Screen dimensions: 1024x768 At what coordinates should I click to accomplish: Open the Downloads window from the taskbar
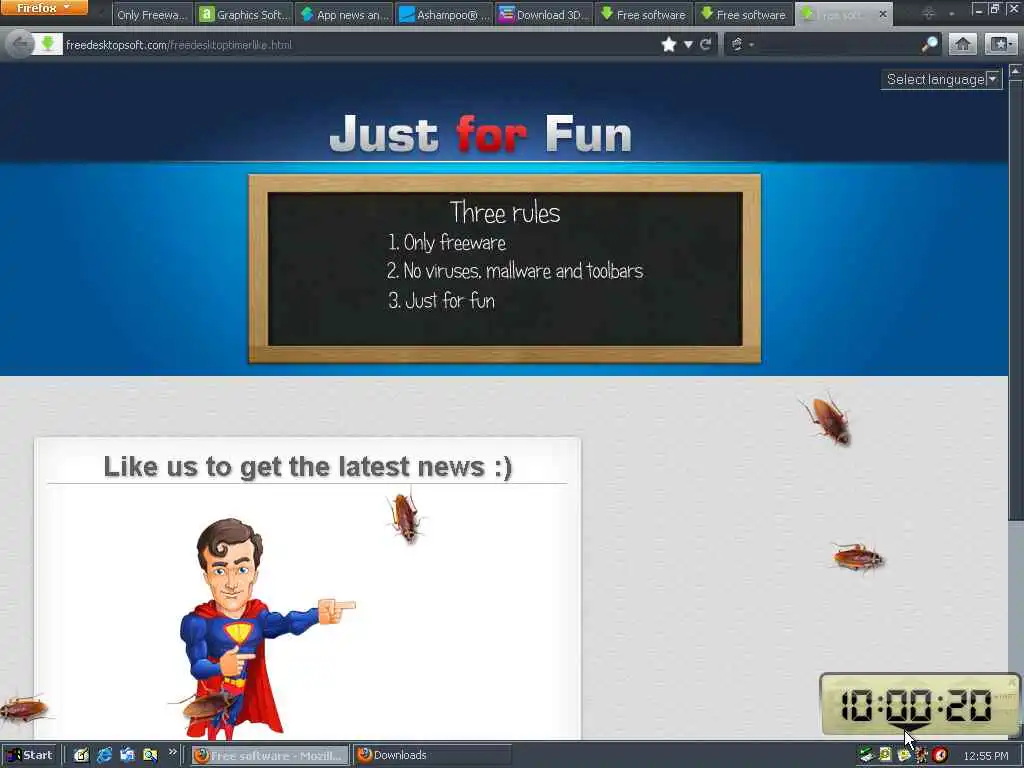pos(432,755)
